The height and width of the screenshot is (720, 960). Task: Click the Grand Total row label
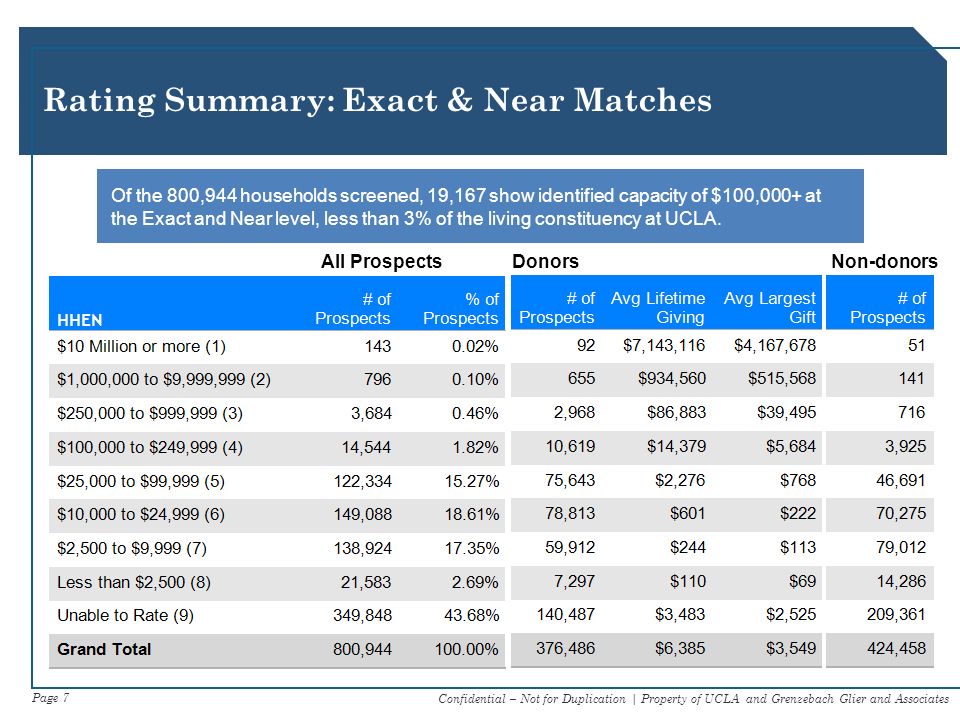(x=104, y=649)
